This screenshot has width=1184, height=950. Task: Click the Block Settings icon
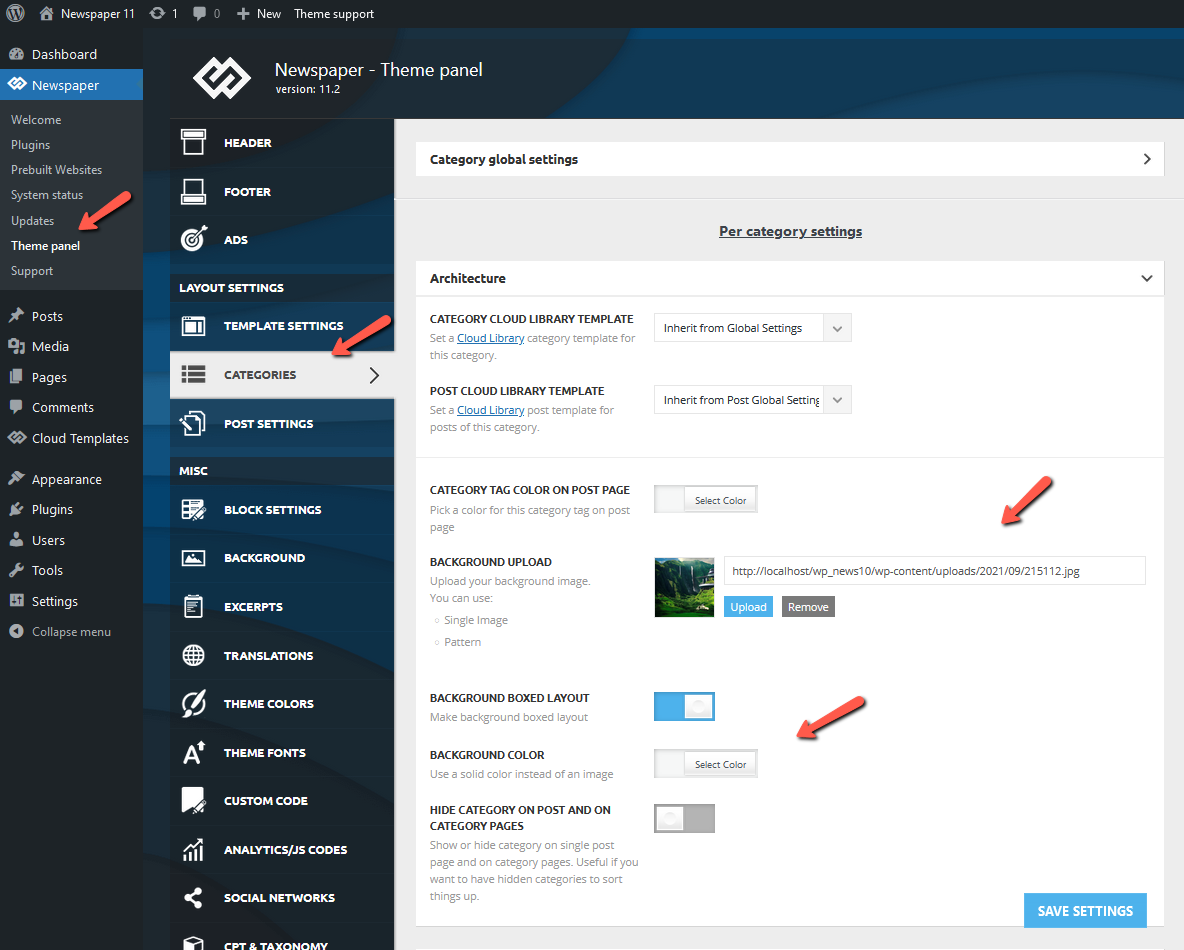click(x=193, y=510)
